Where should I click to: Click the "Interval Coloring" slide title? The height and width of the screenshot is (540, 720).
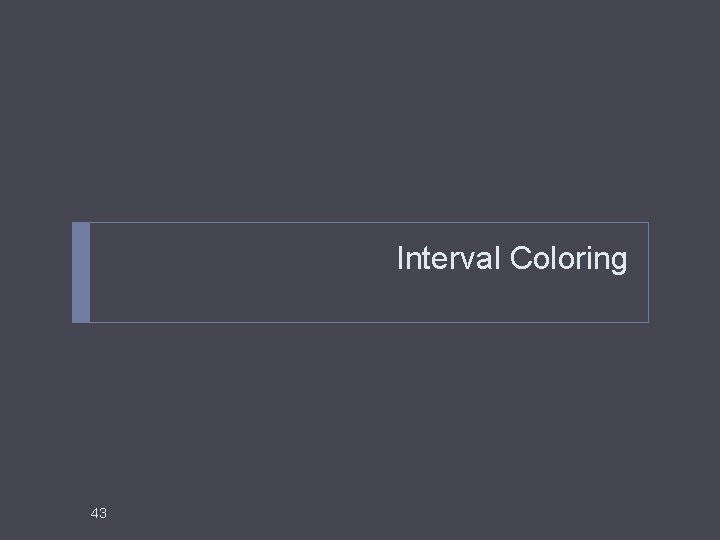pos(511,259)
